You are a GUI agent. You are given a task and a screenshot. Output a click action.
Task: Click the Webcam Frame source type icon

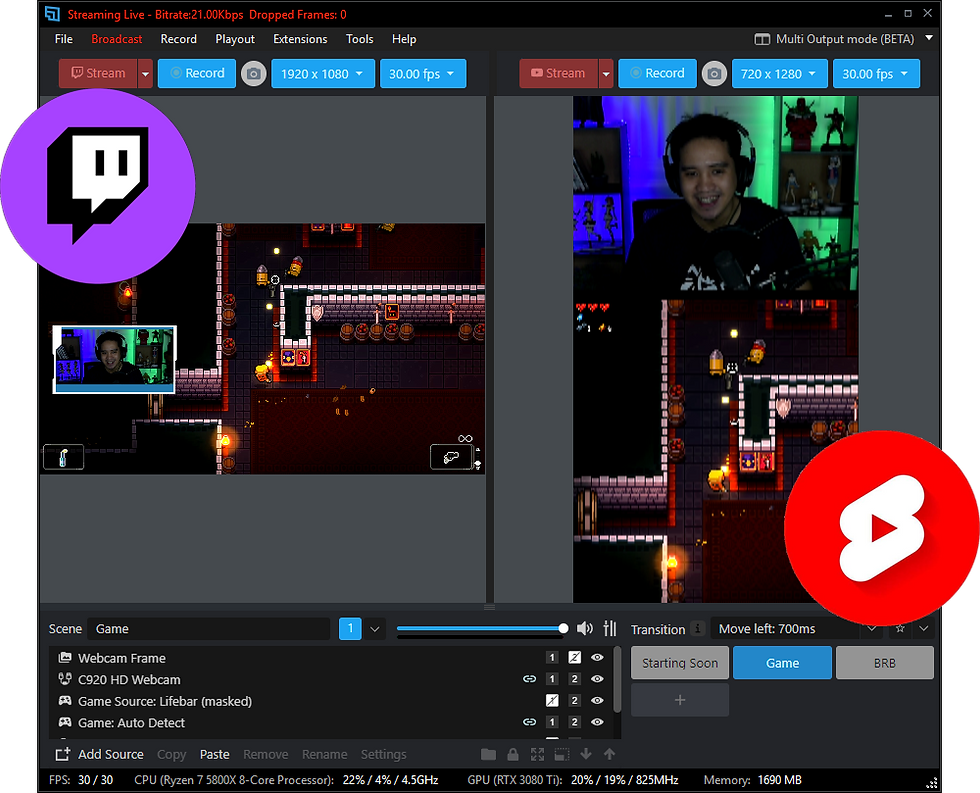coord(64,657)
